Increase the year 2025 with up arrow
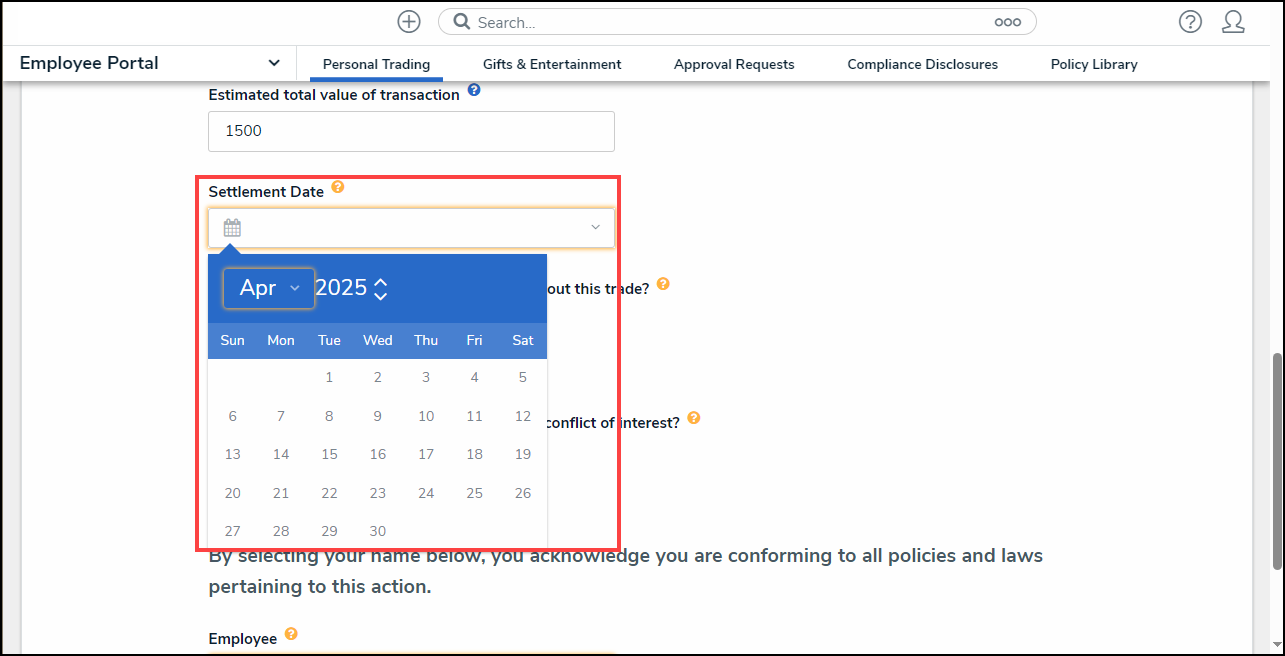The height and width of the screenshot is (656, 1285). tap(380, 282)
